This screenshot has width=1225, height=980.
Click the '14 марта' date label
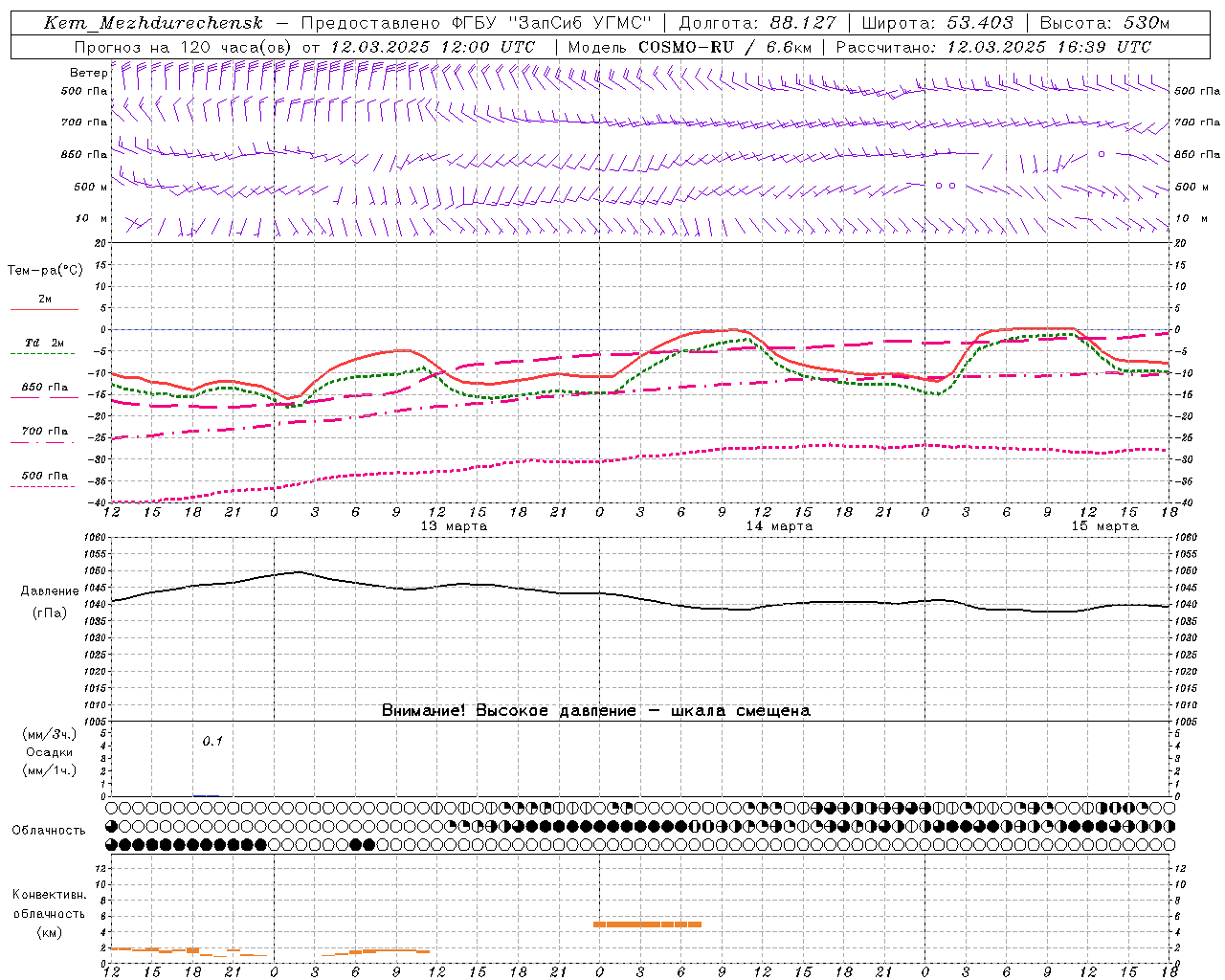(779, 526)
